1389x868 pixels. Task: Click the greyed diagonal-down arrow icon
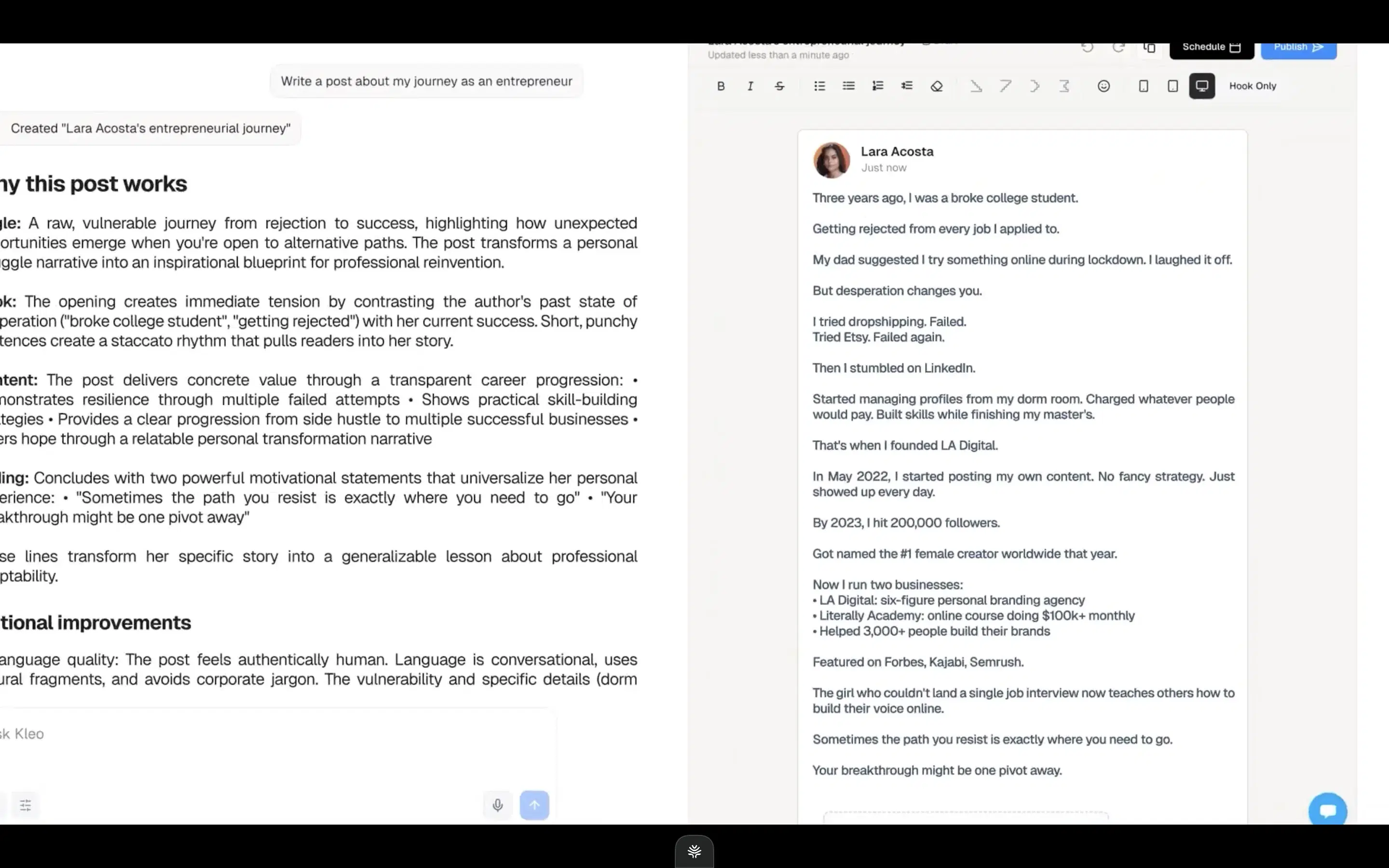click(x=976, y=86)
